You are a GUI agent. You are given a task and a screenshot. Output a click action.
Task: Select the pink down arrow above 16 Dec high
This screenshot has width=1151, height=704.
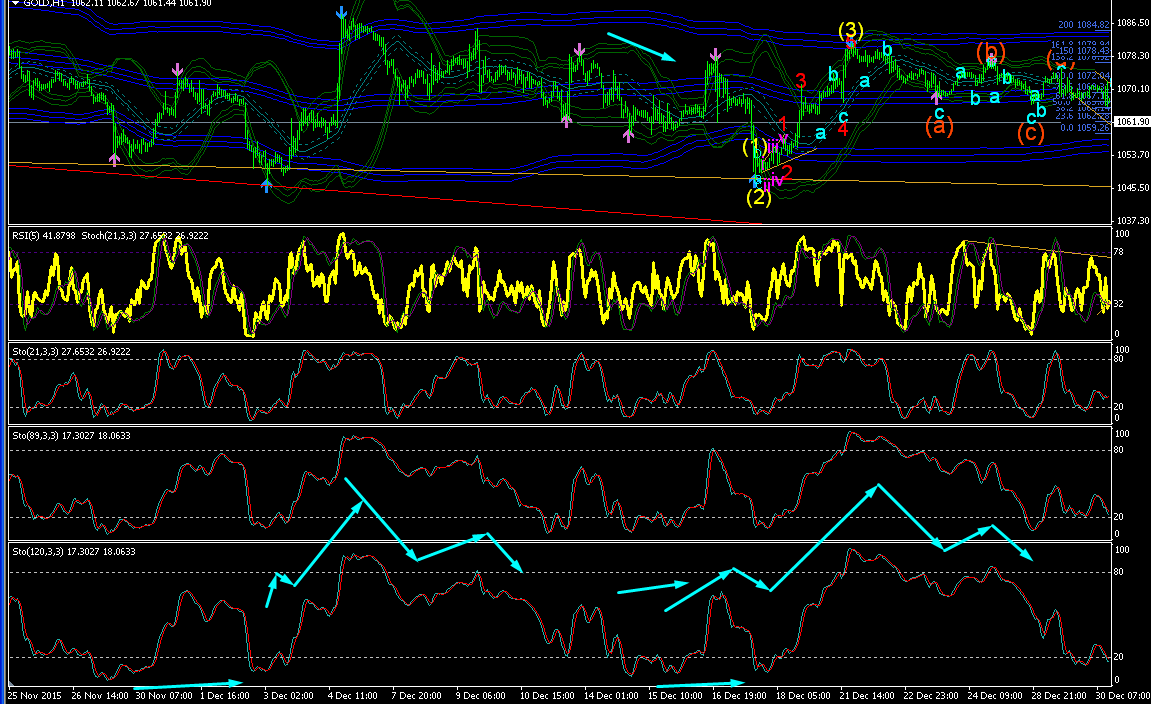716,55
